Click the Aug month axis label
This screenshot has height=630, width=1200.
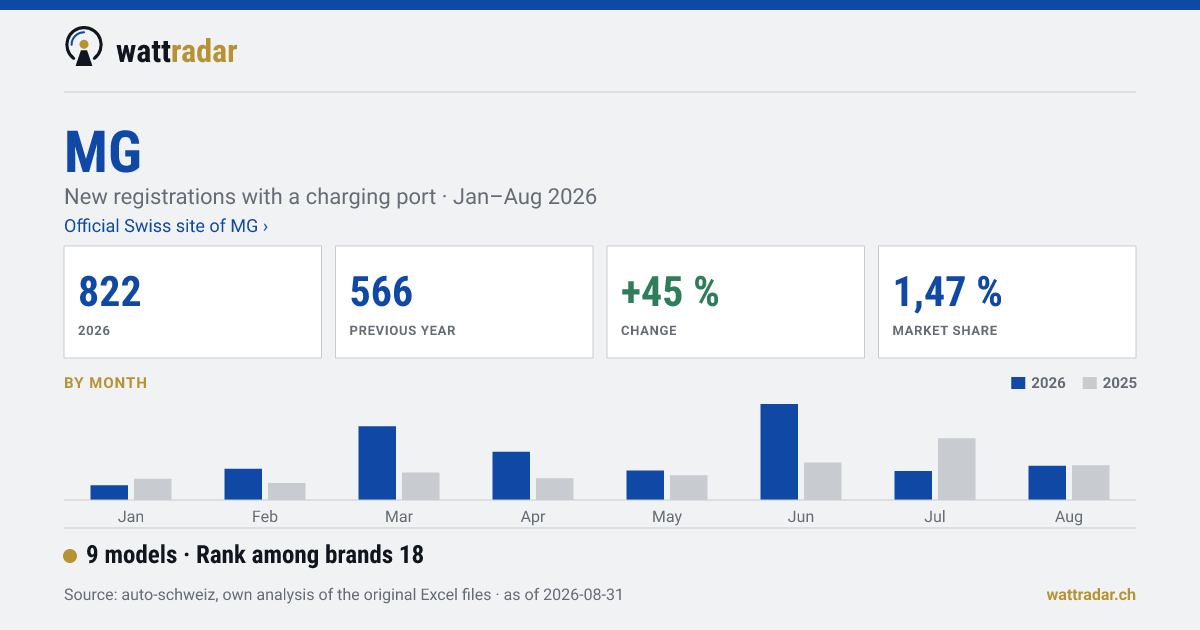tap(1069, 517)
